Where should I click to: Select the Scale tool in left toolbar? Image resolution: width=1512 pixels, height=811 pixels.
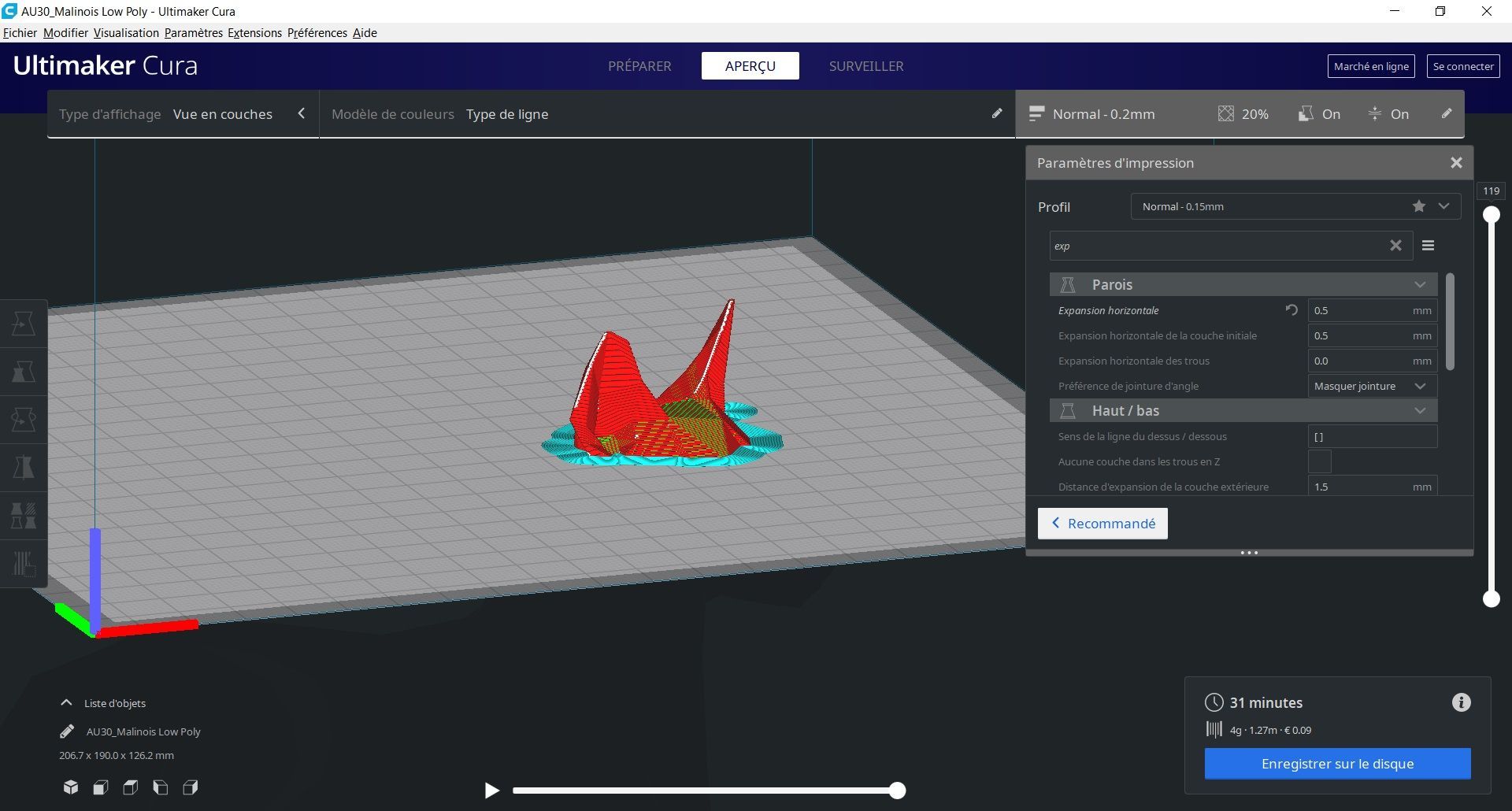pyautogui.click(x=24, y=371)
